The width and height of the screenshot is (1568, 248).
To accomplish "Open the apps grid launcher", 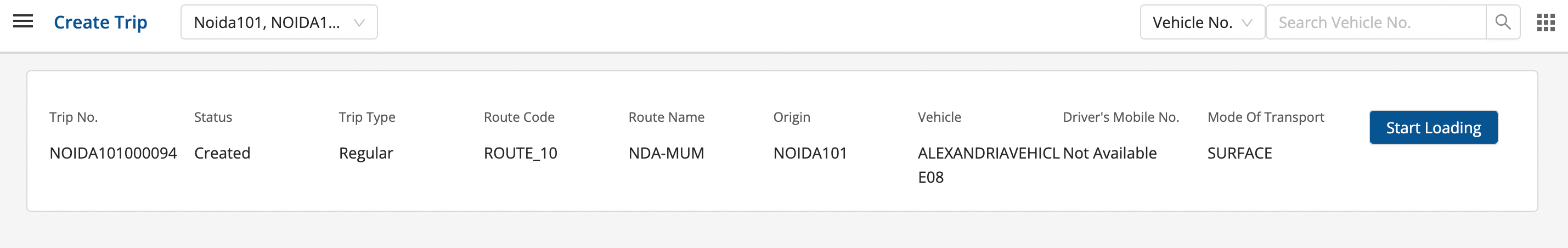I will (x=1546, y=22).
